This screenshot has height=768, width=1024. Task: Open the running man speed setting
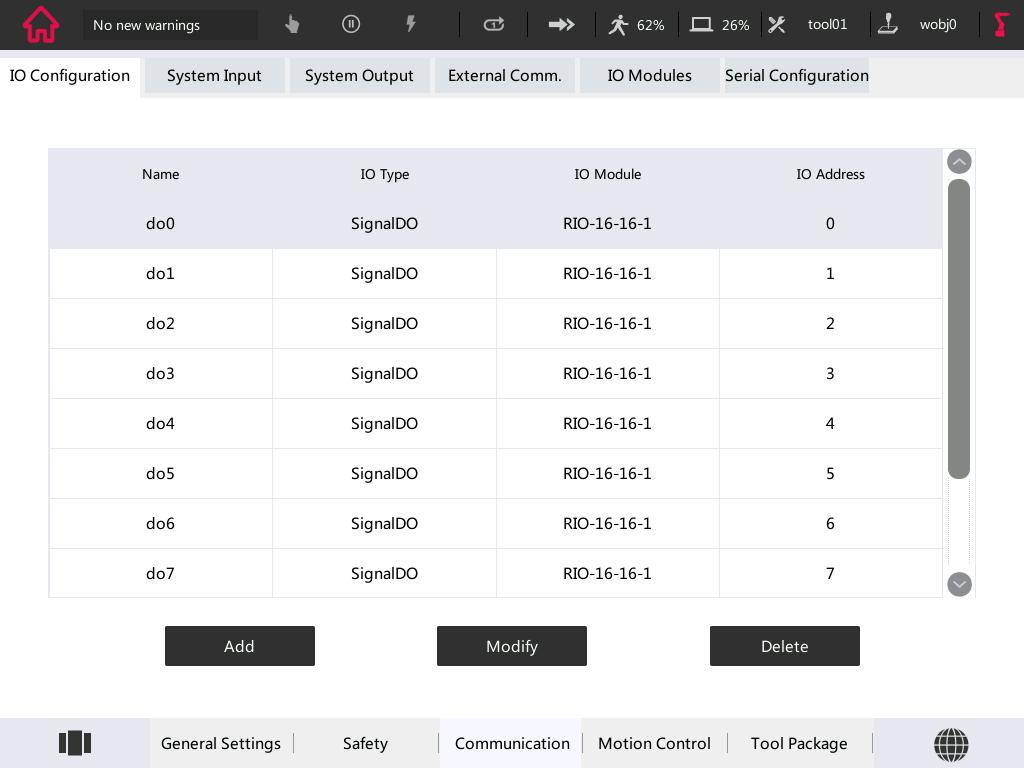[x=636, y=25]
